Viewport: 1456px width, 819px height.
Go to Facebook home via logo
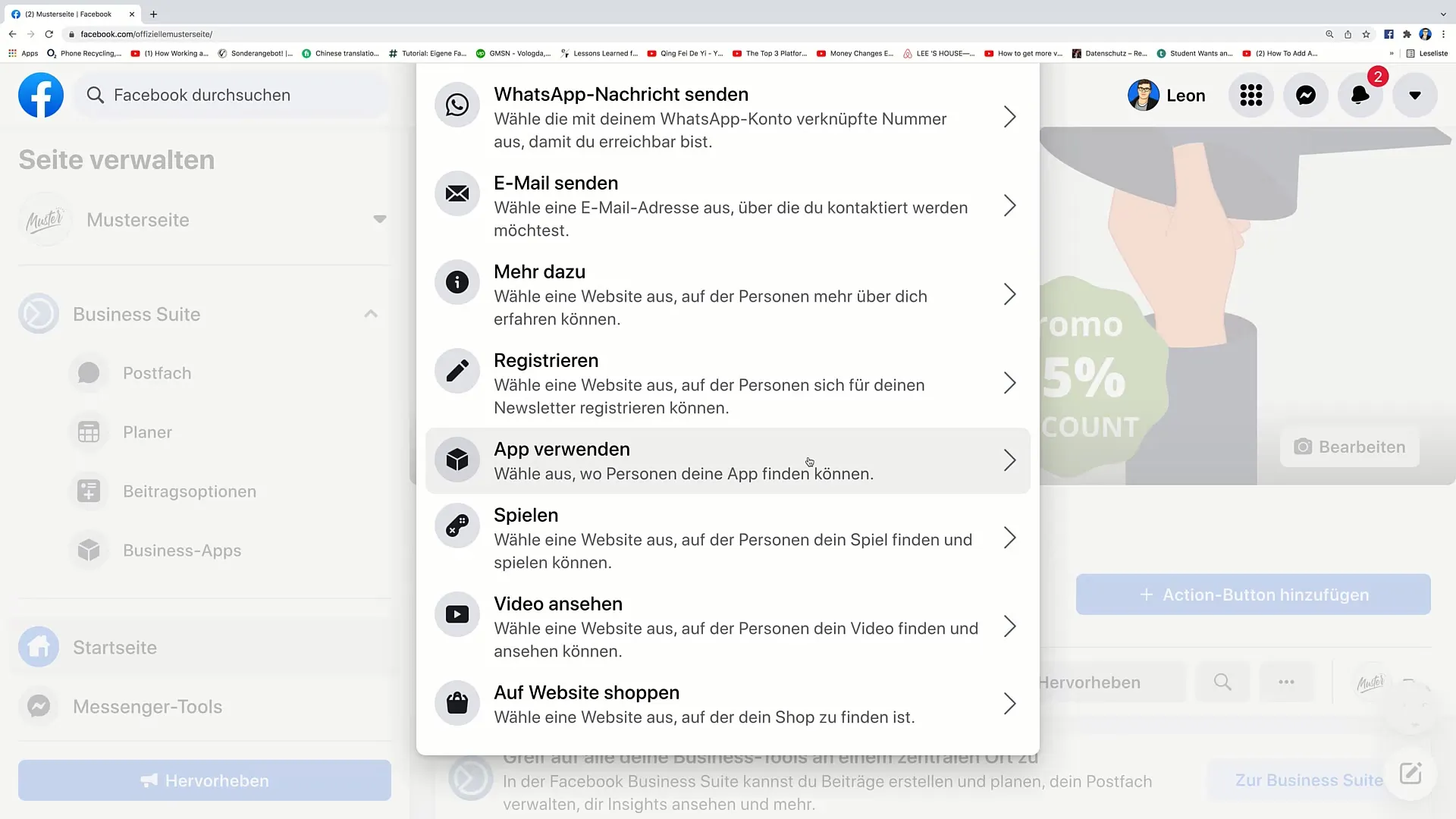click(x=41, y=95)
